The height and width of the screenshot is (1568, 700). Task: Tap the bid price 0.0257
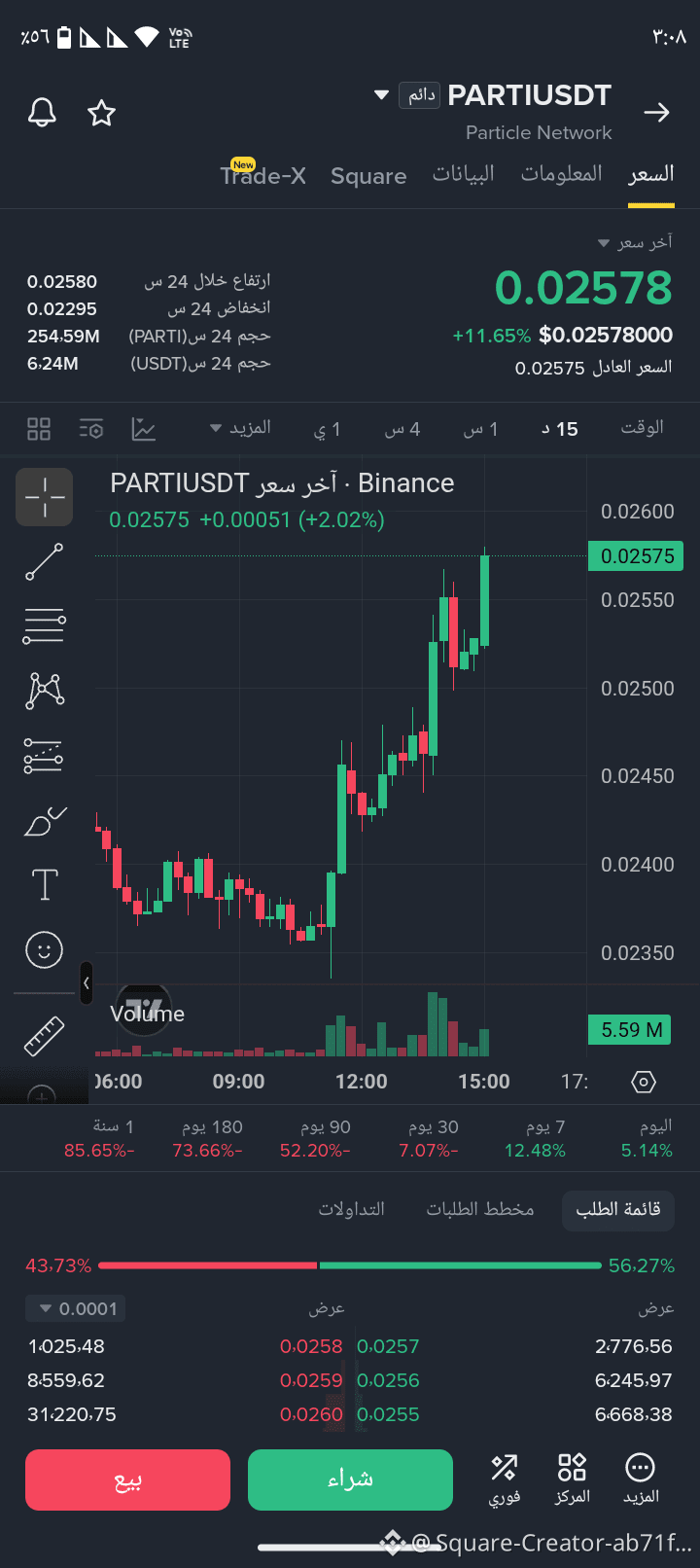click(388, 1346)
